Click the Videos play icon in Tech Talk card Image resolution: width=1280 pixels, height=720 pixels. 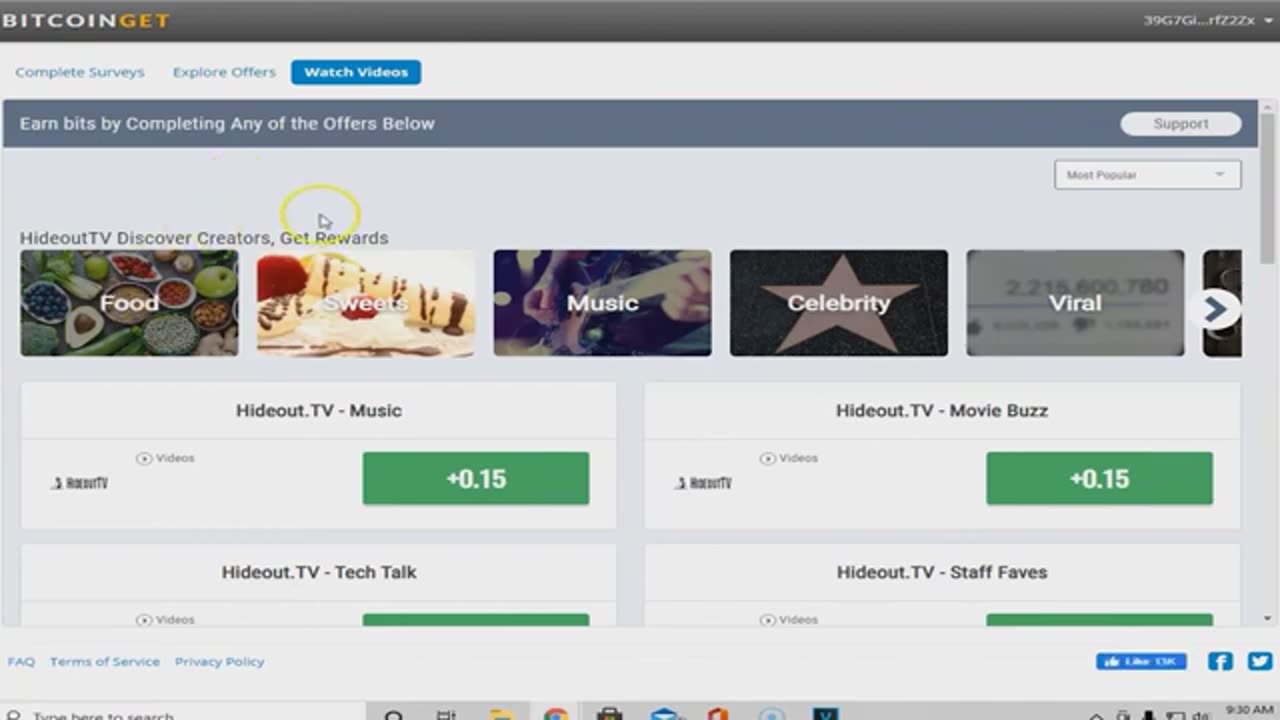(x=144, y=620)
